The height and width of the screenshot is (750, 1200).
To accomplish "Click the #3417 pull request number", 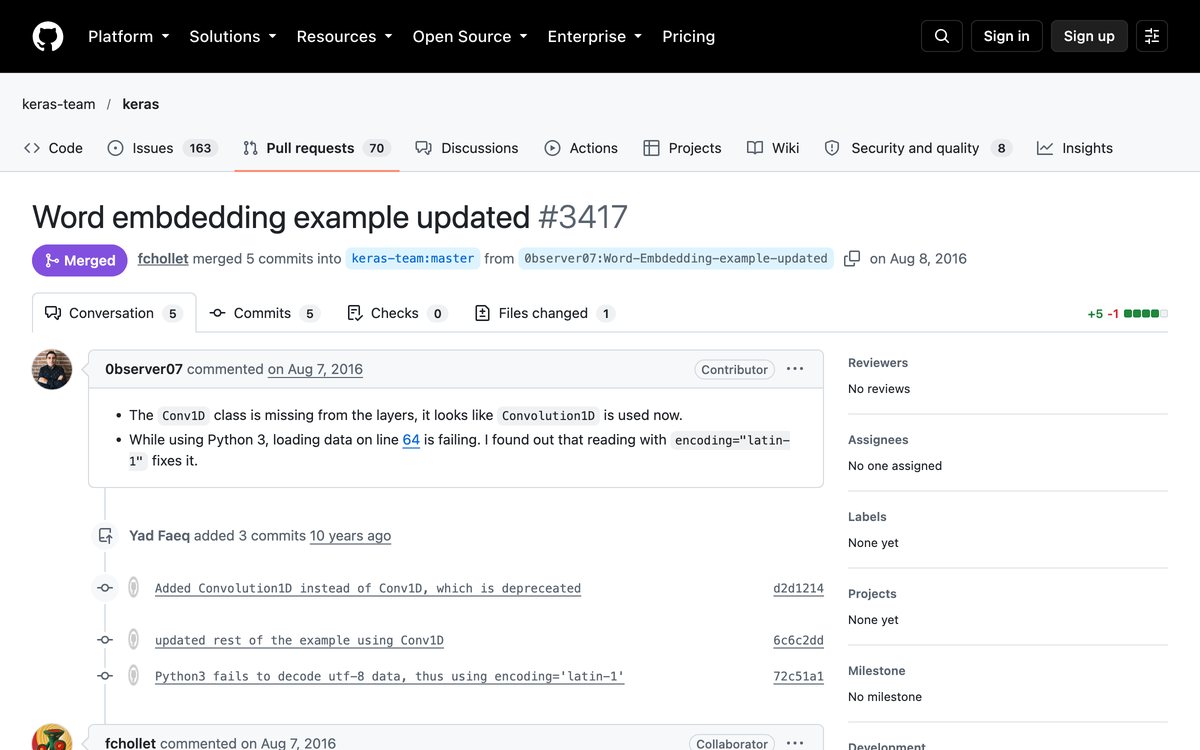I will 583,217.
